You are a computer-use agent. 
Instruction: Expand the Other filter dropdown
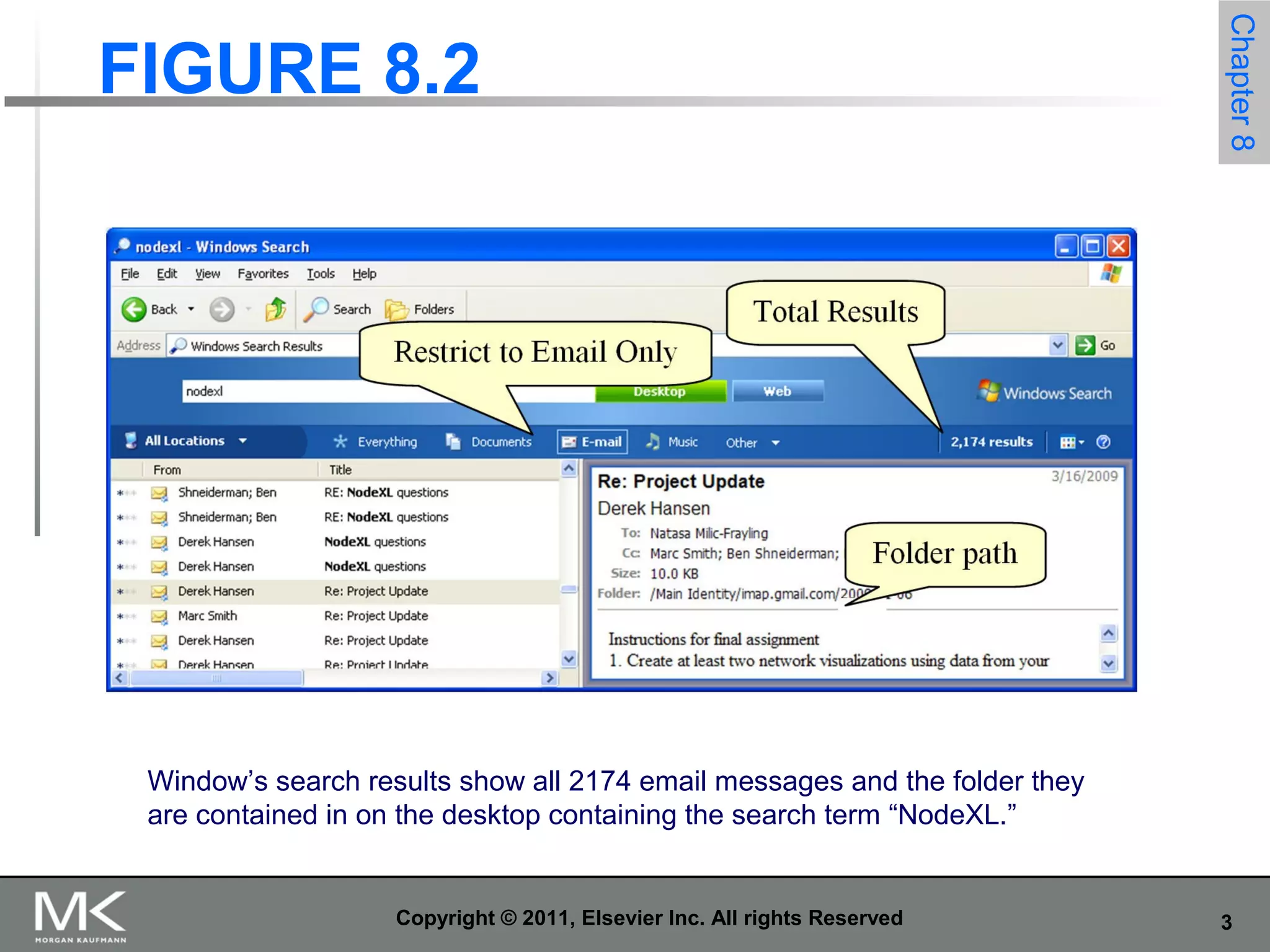775,443
